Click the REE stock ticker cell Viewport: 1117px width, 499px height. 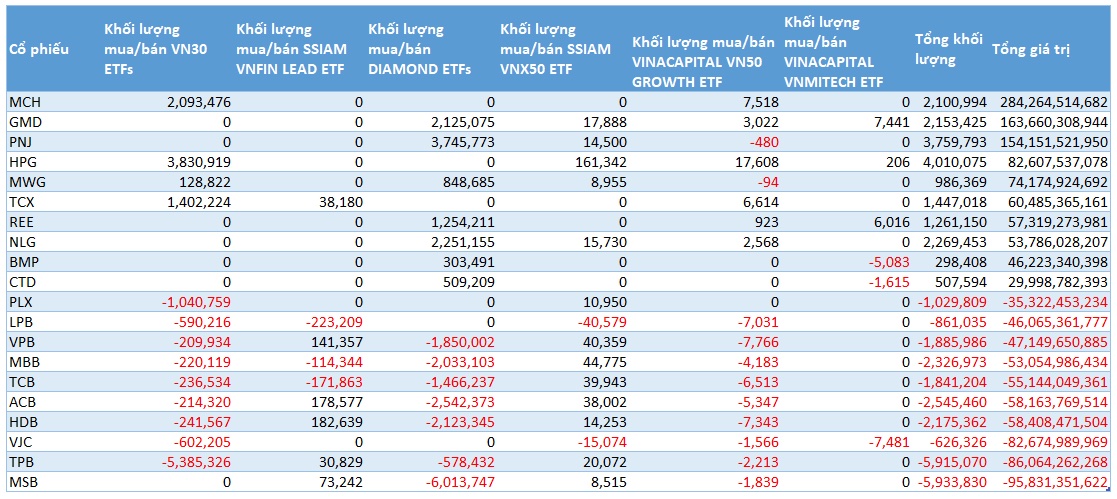click(21, 221)
